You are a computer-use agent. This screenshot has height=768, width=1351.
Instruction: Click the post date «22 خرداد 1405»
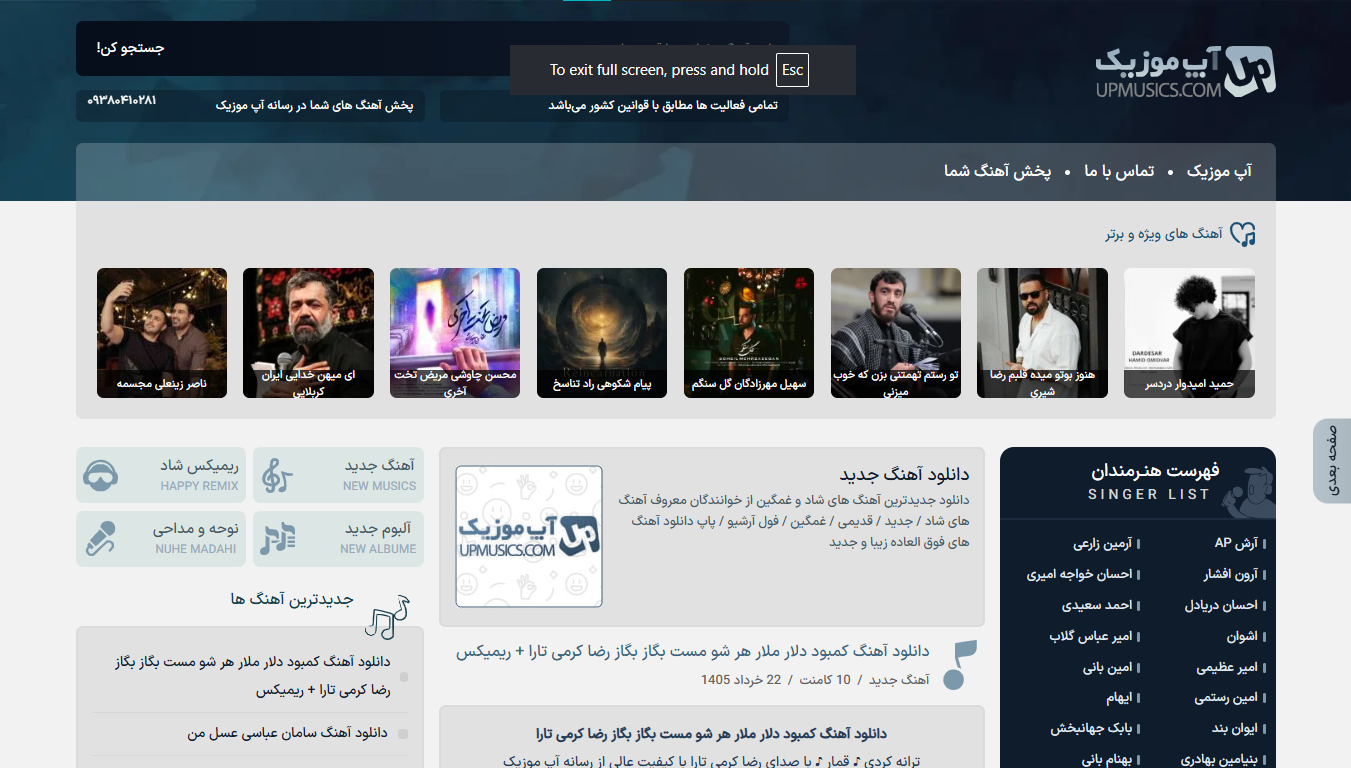pos(741,680)
